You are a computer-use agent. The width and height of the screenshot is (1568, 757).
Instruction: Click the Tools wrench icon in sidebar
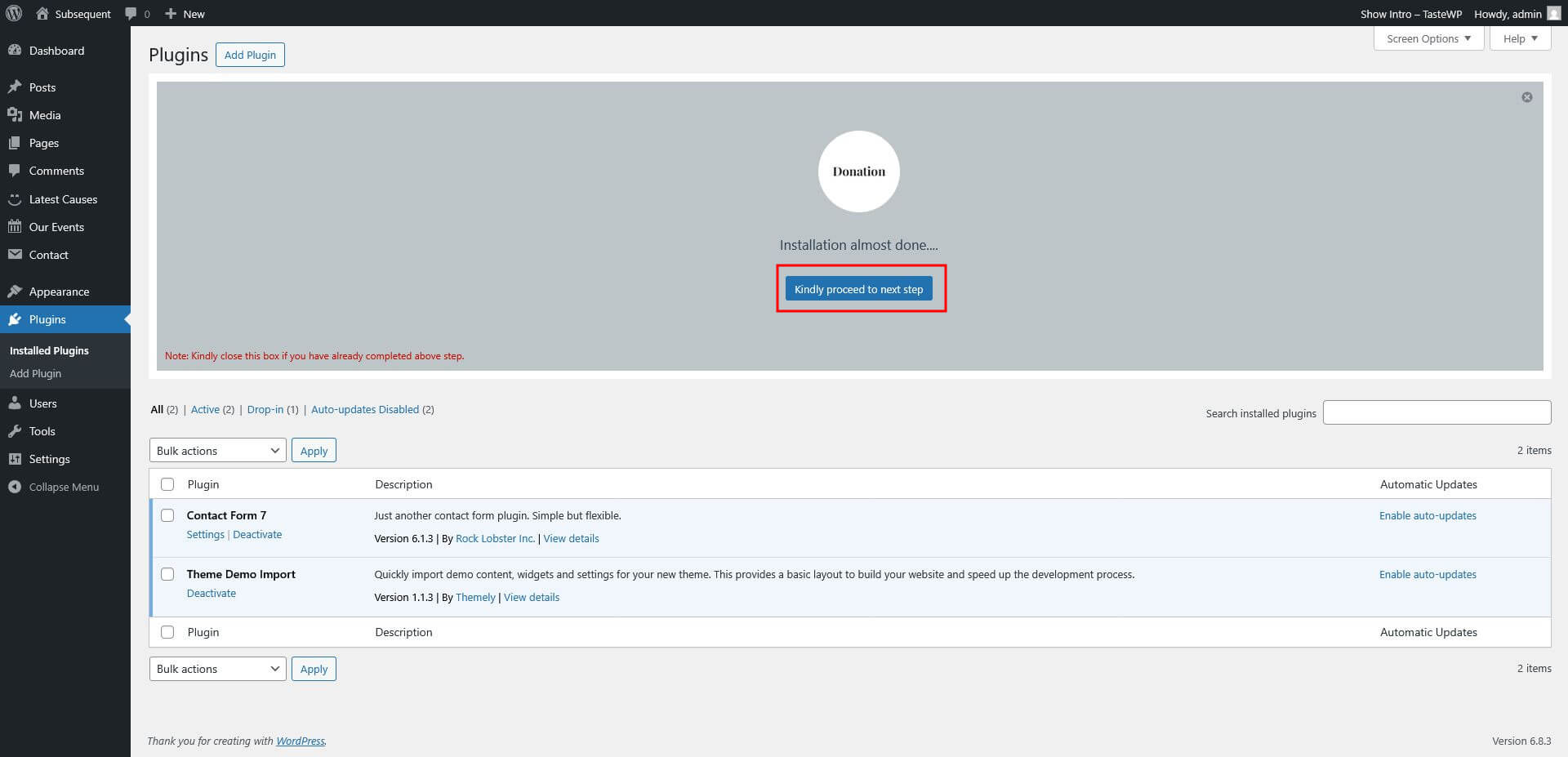click(x=15, y=431)
